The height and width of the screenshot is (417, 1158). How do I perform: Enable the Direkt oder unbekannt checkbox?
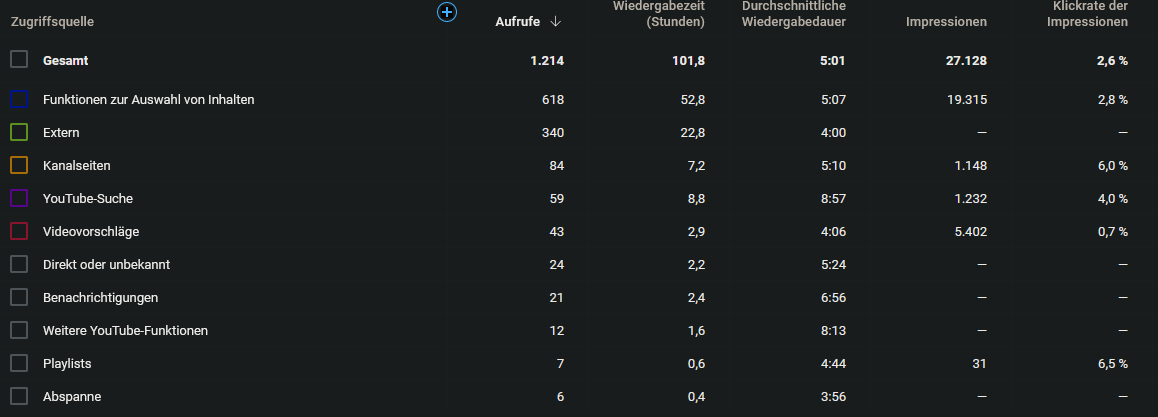click(19, 264)
